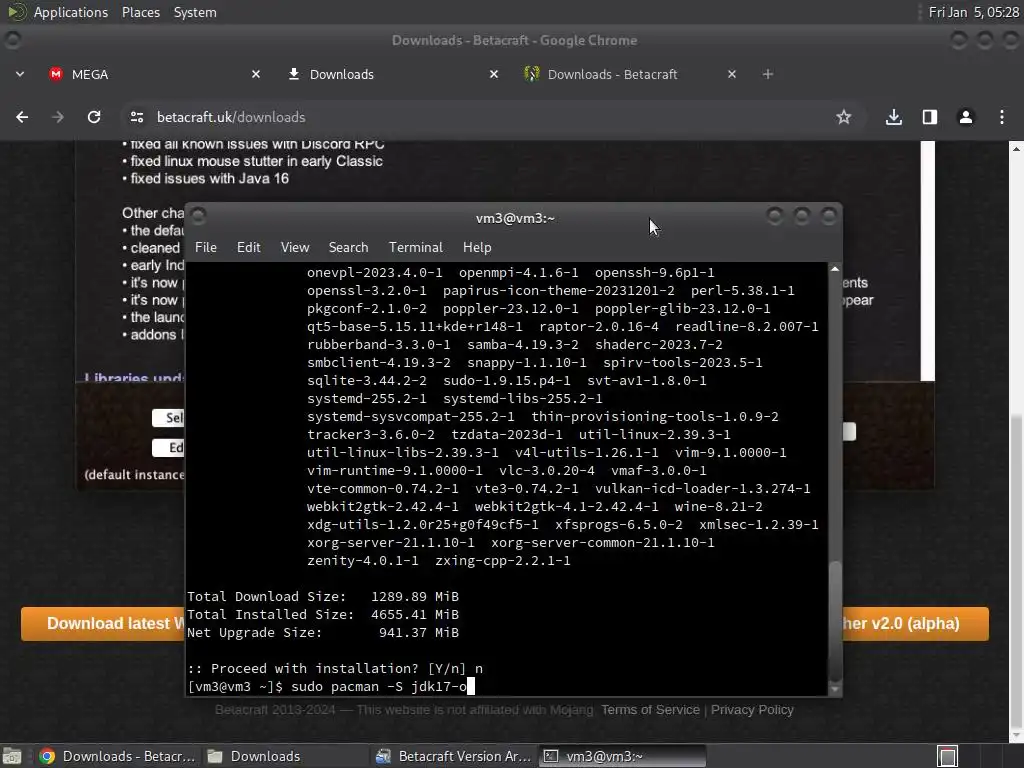Click the Chrome forward arrow
The width and height of the screenshot is (1024, 768).
coord(58,117)
